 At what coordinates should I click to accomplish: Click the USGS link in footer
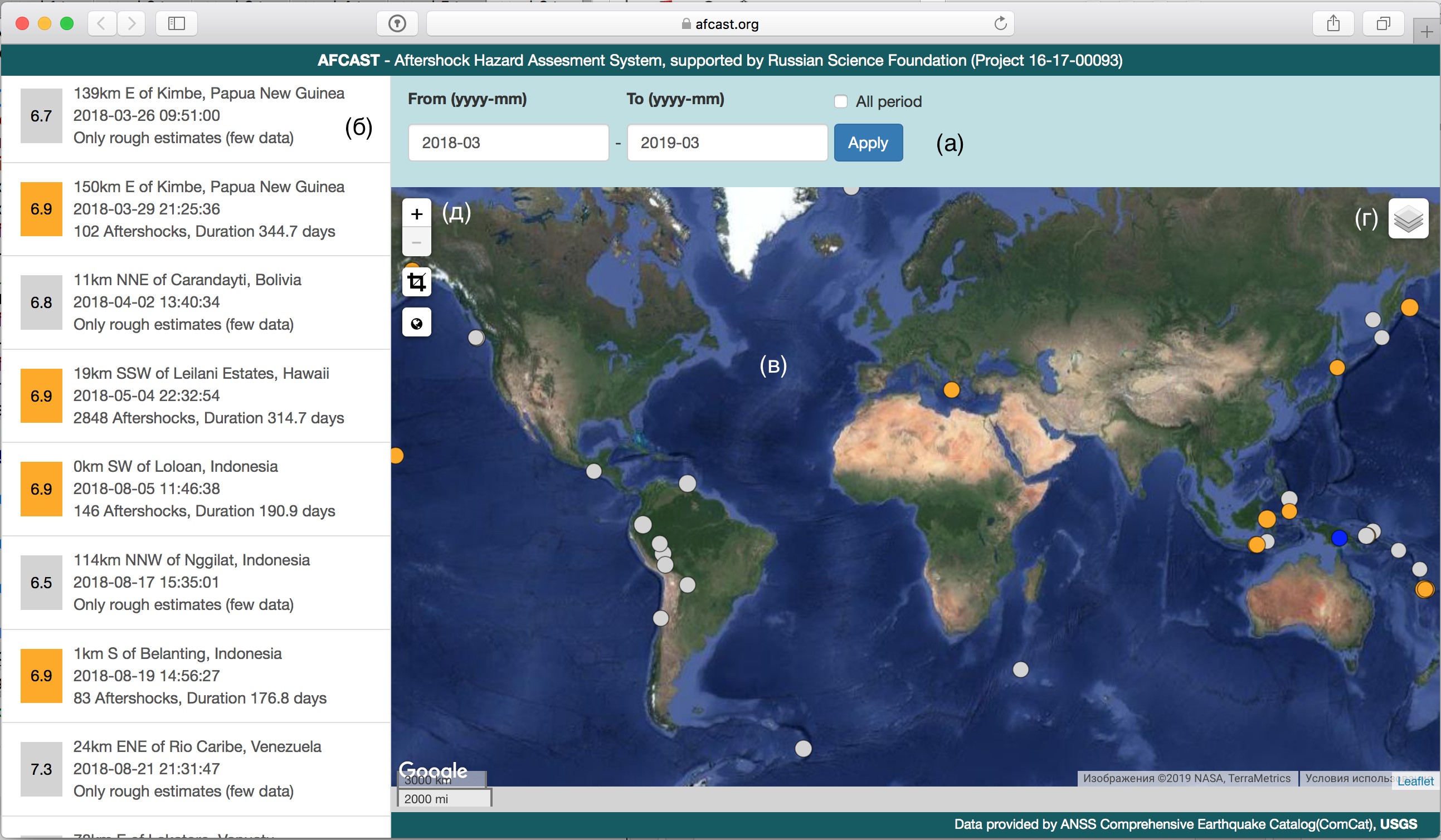click(x=1398, y=824)
